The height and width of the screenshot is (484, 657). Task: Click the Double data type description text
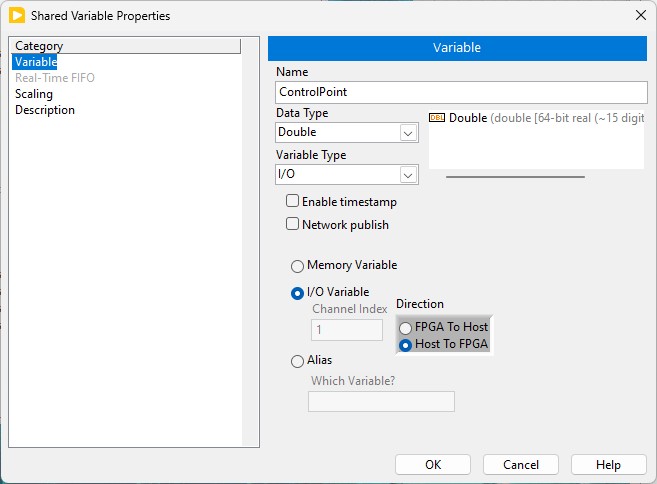[546, 118]
